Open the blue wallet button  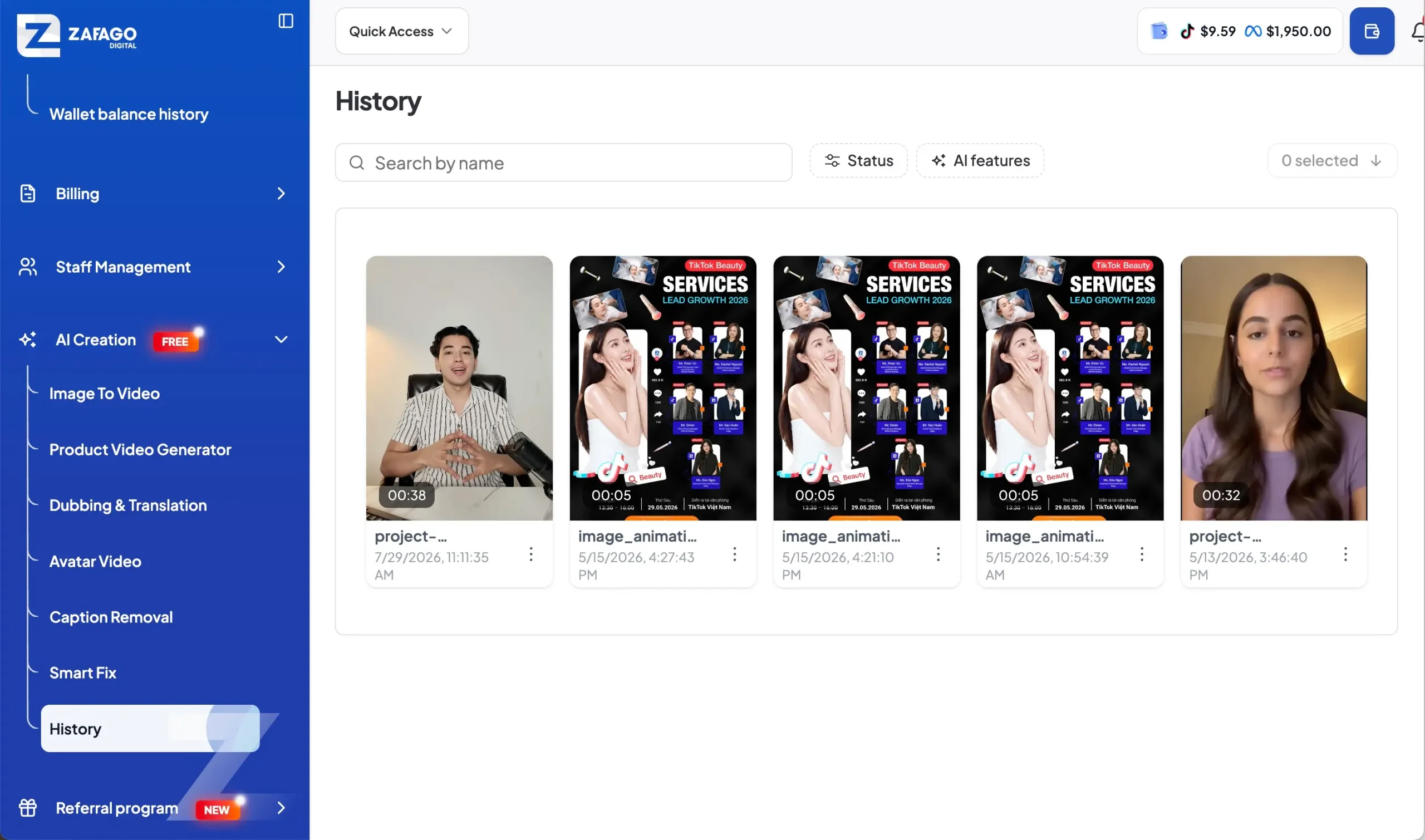tap(1371, 31)
